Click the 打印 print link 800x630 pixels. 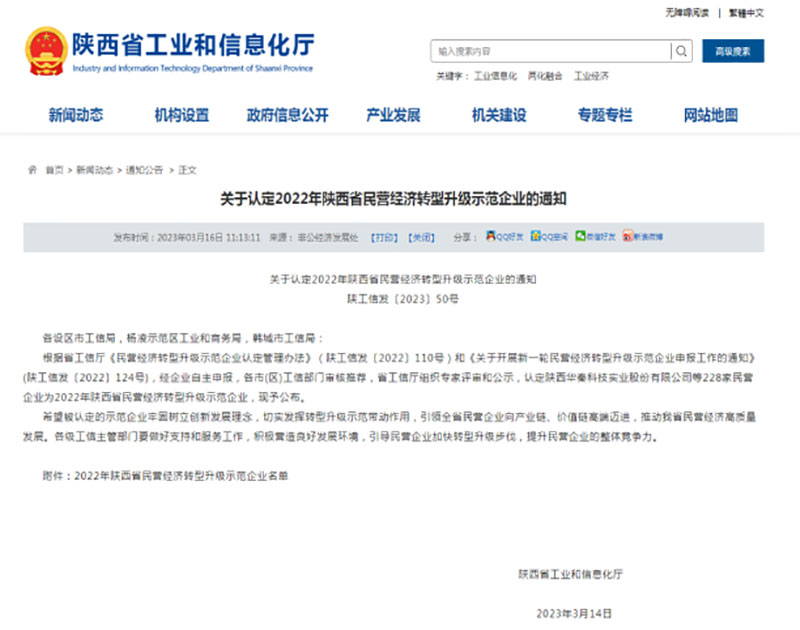[x=384, y=237]
